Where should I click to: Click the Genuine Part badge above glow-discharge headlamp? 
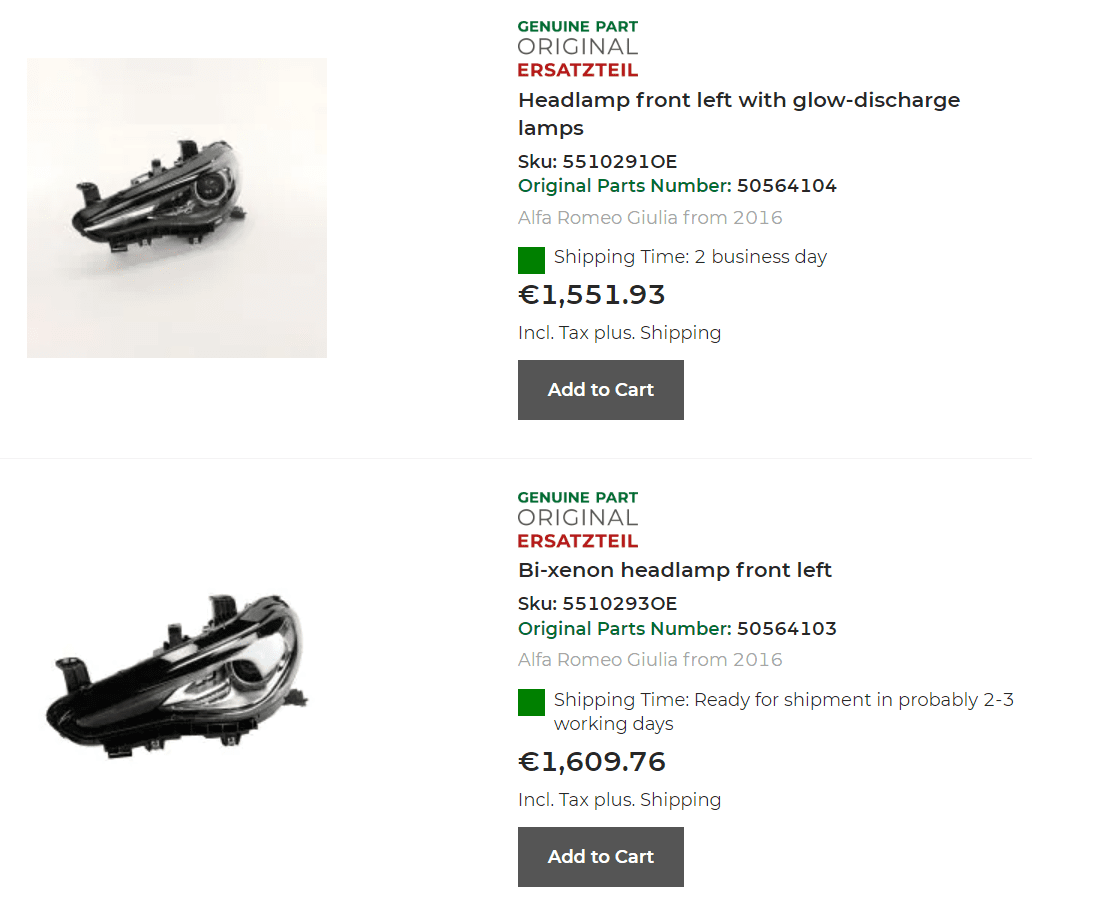pyautogui.click(x=577, y=48)
